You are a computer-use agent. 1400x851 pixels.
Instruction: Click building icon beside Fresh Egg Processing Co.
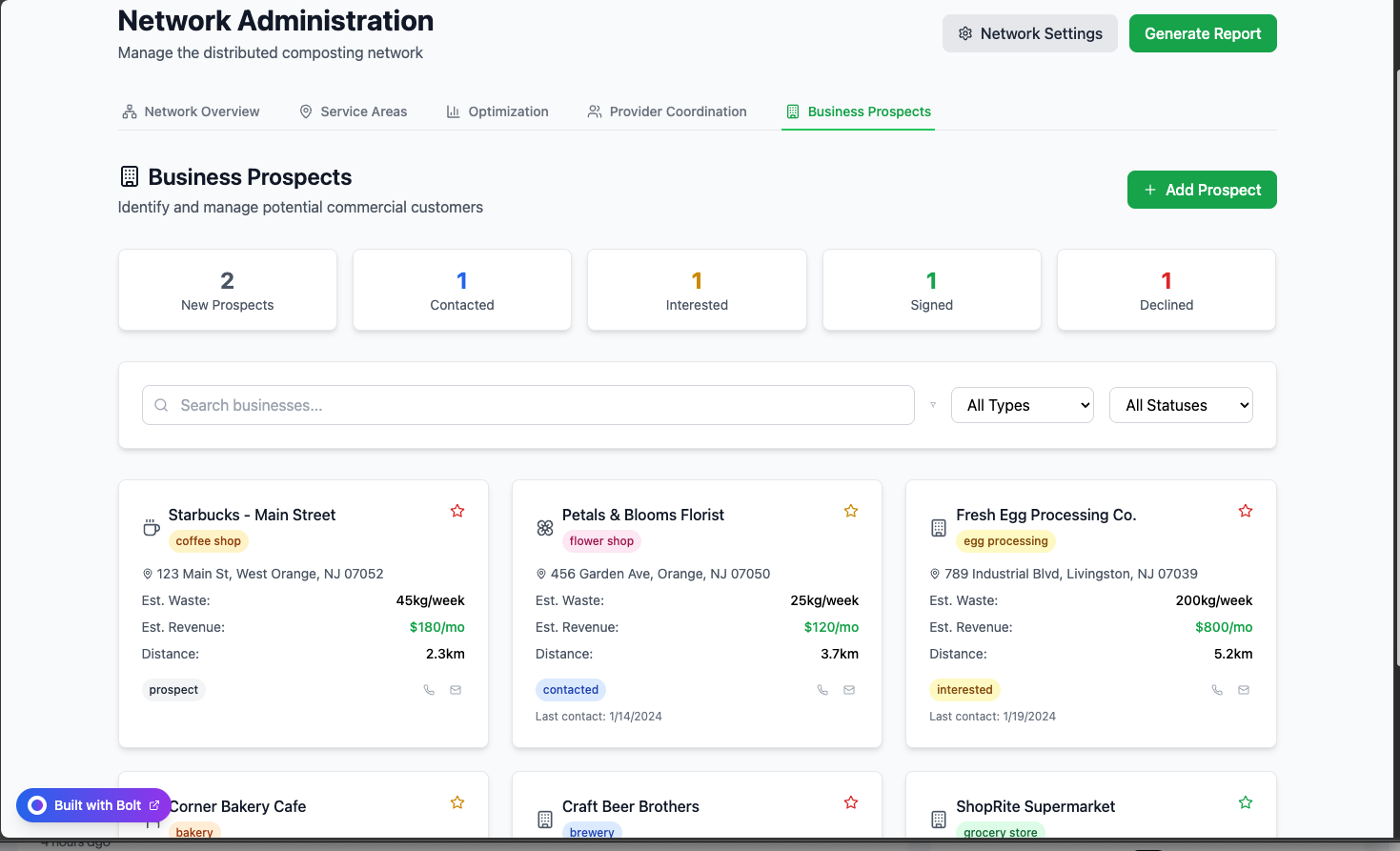[x=939, y=528]
